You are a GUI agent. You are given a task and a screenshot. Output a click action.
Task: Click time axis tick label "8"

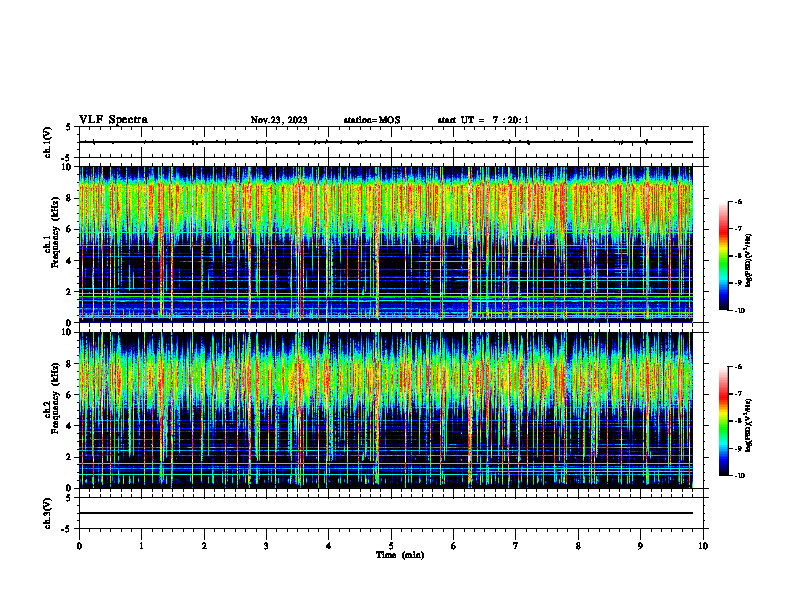[x=578, y=546]
